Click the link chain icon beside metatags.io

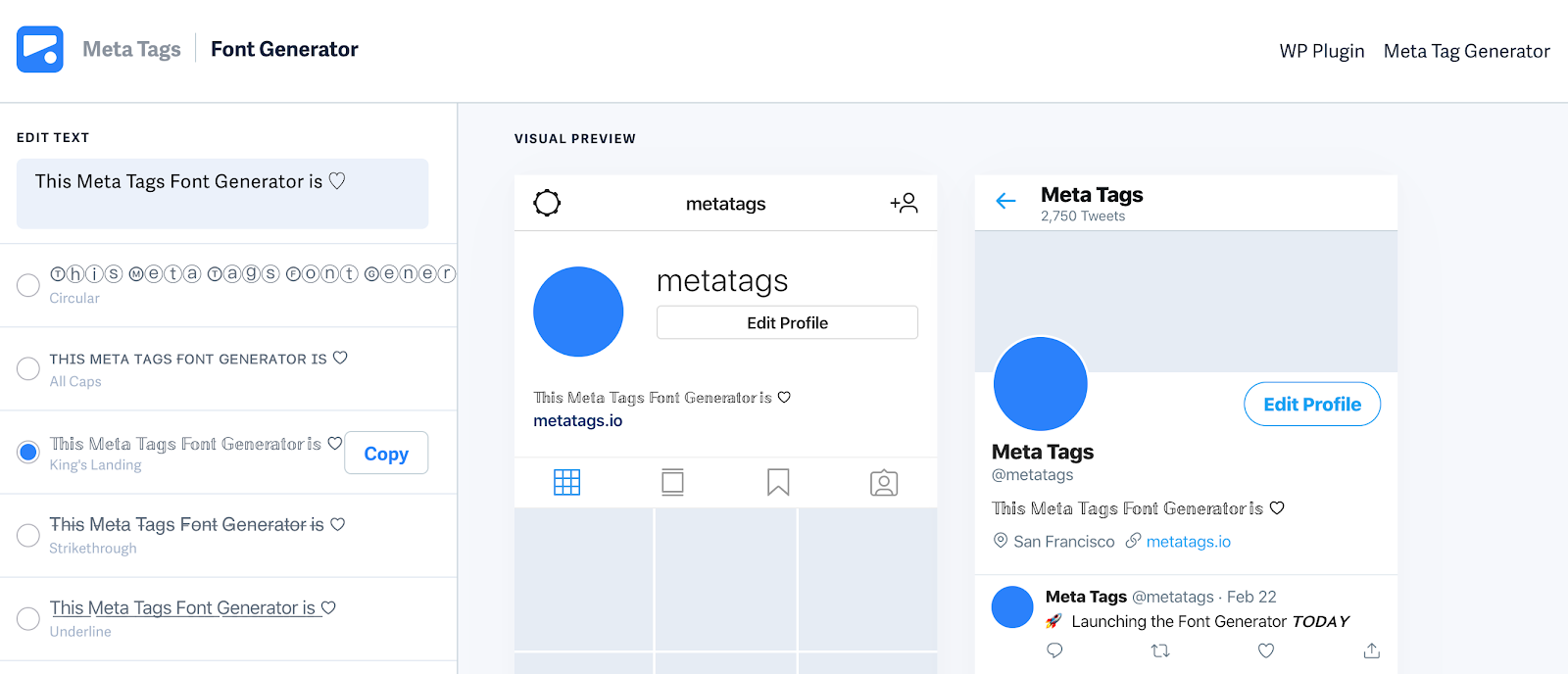pyautogui.click(x=1133, y=540)
